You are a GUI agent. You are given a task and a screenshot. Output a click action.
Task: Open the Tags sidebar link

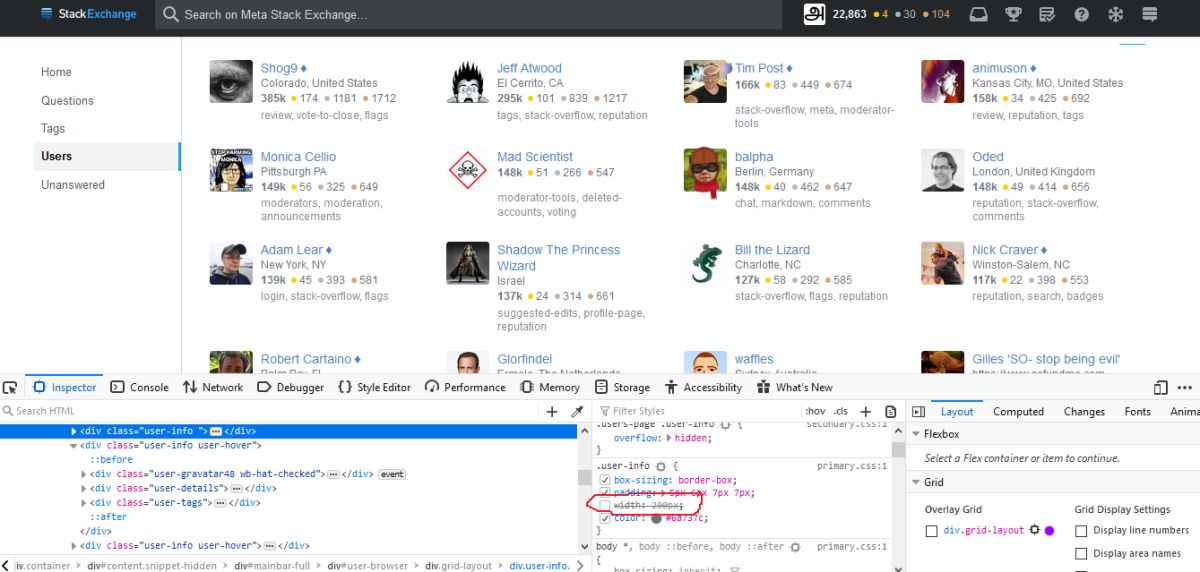(53, 128)
